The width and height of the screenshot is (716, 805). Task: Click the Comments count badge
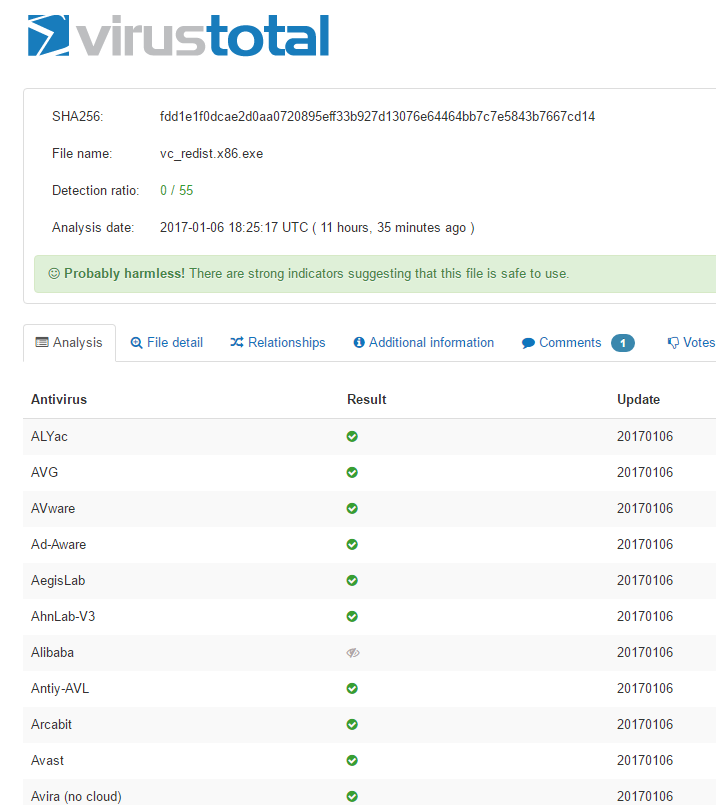click(623, 343)
